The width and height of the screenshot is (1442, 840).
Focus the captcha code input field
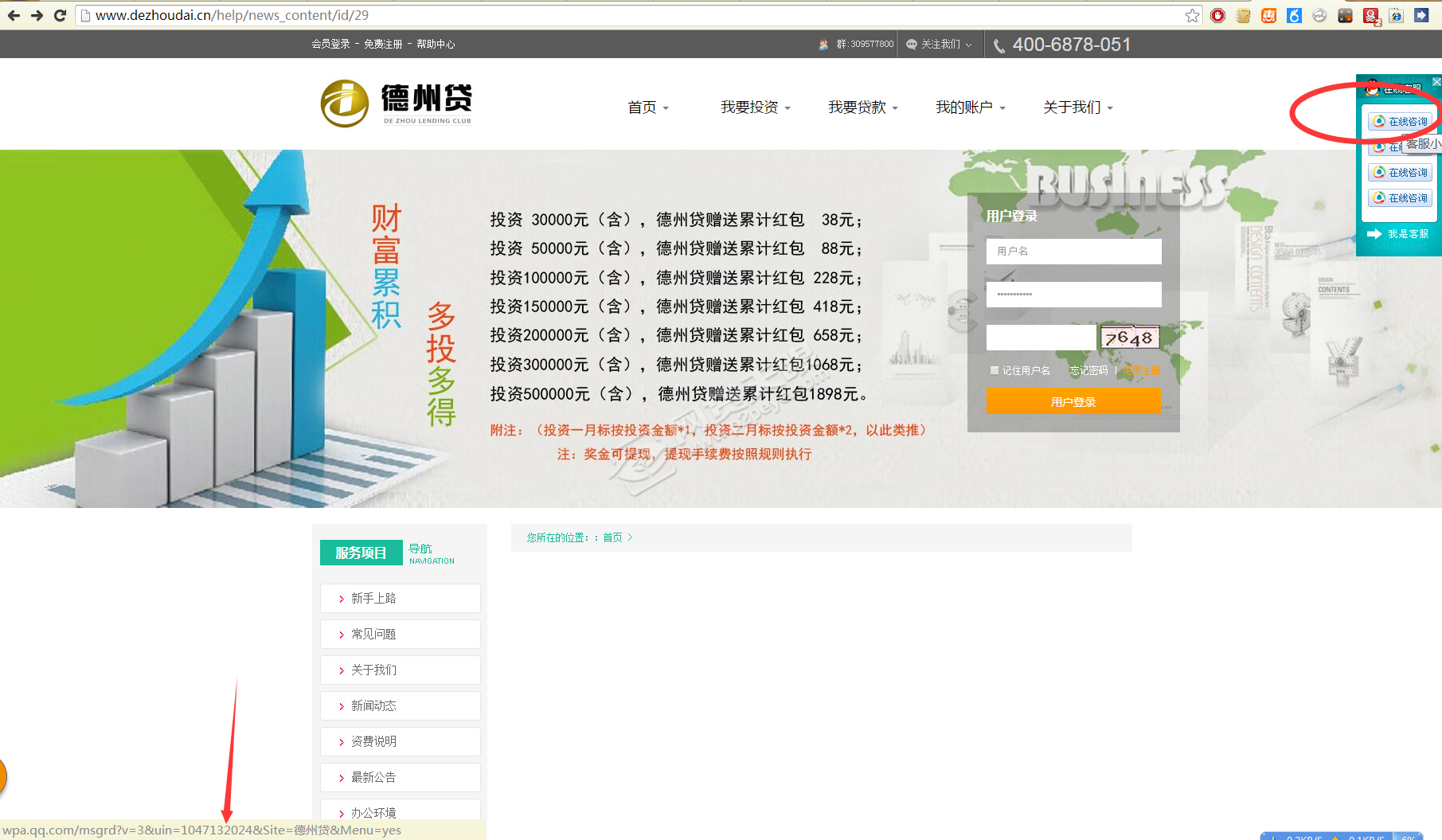1041,338
